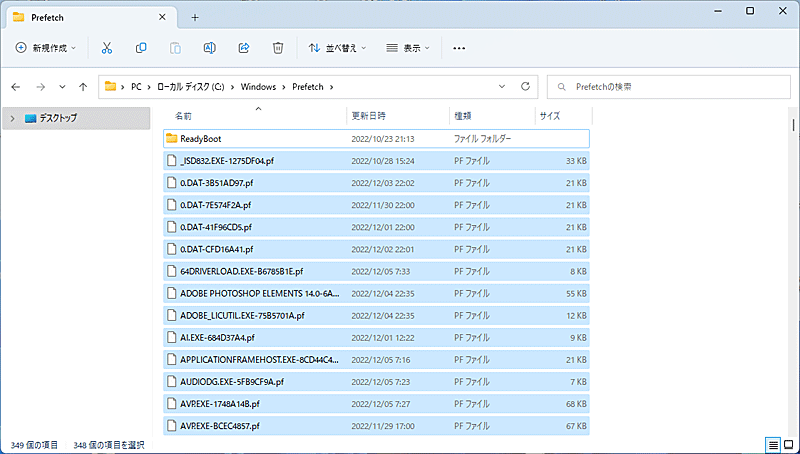Maximize the Explorer window
Image resolution: width=800 pixels, height=454 pixels.
click(750, 11)
